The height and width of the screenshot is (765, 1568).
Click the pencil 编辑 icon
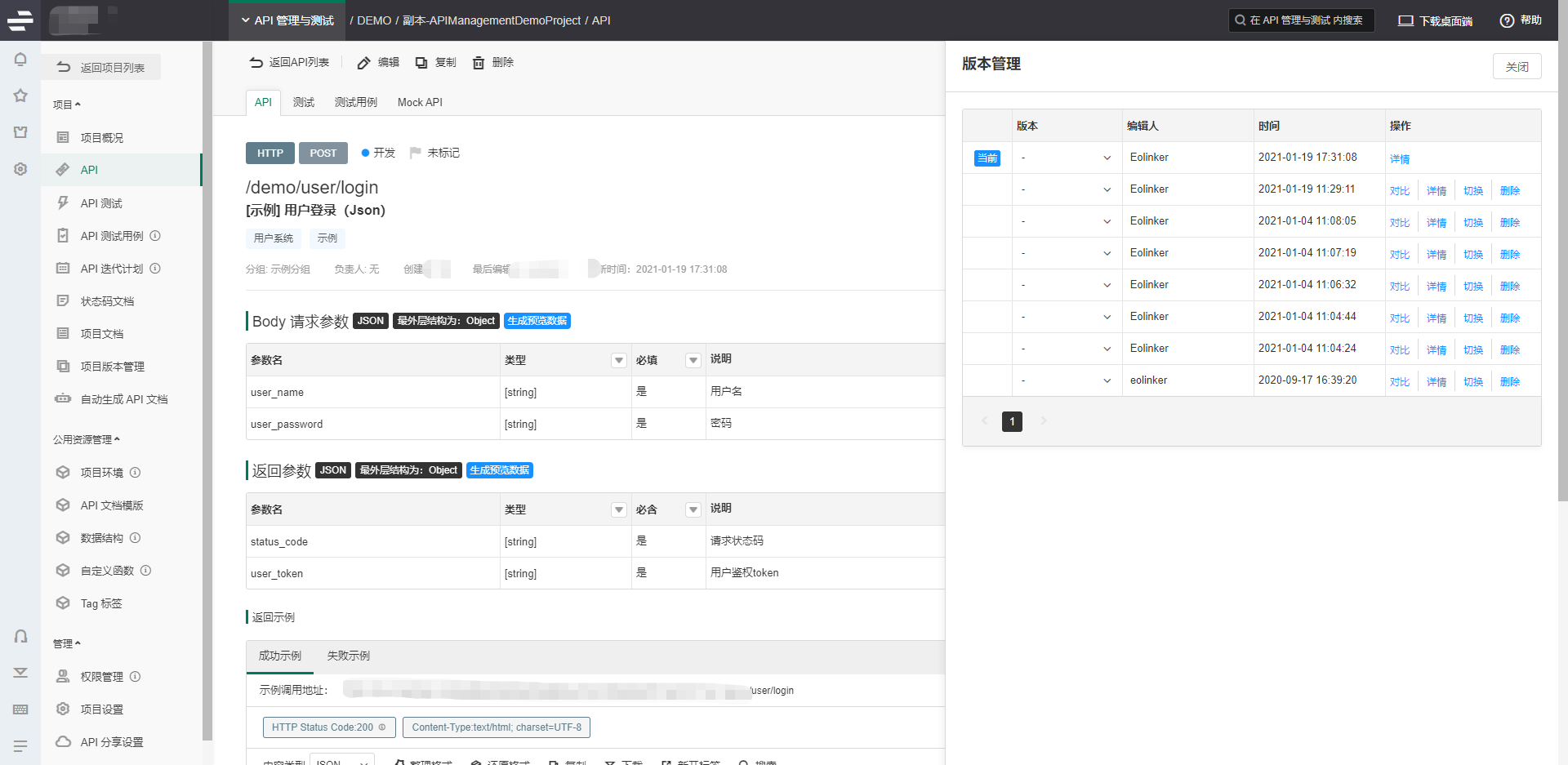click(364, 63)
